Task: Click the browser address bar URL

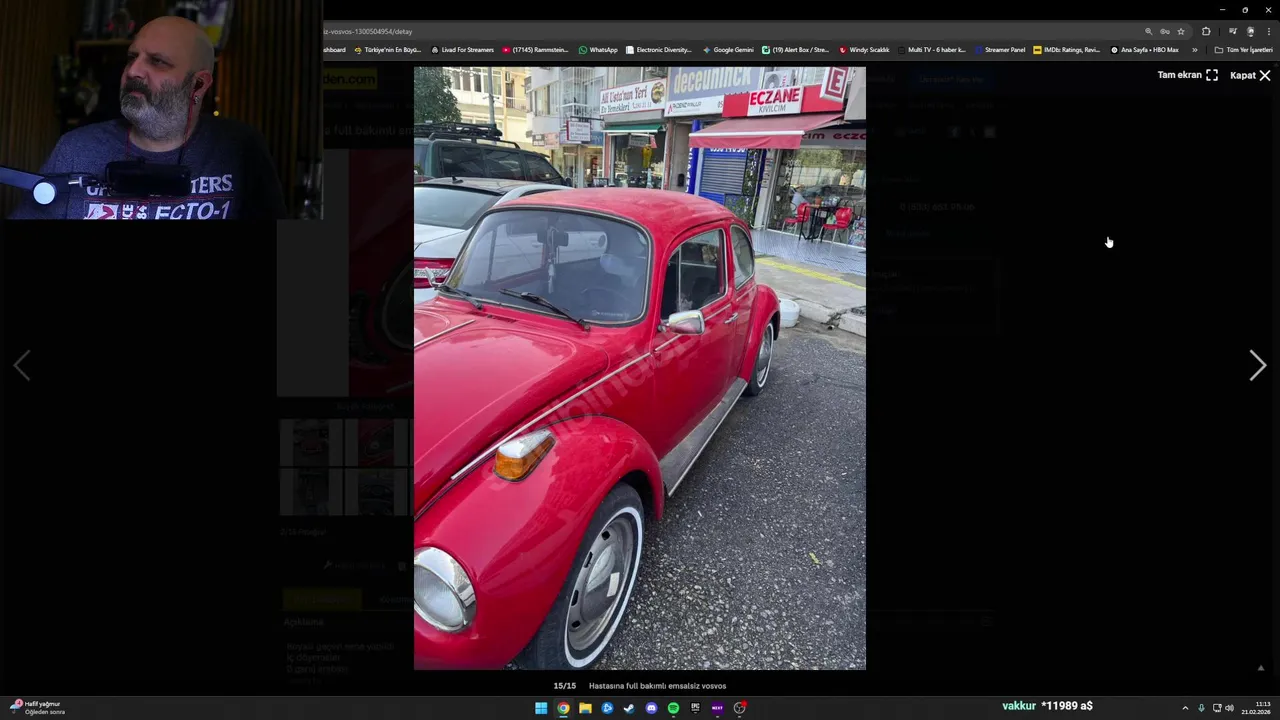Action: tap(368, 31)
